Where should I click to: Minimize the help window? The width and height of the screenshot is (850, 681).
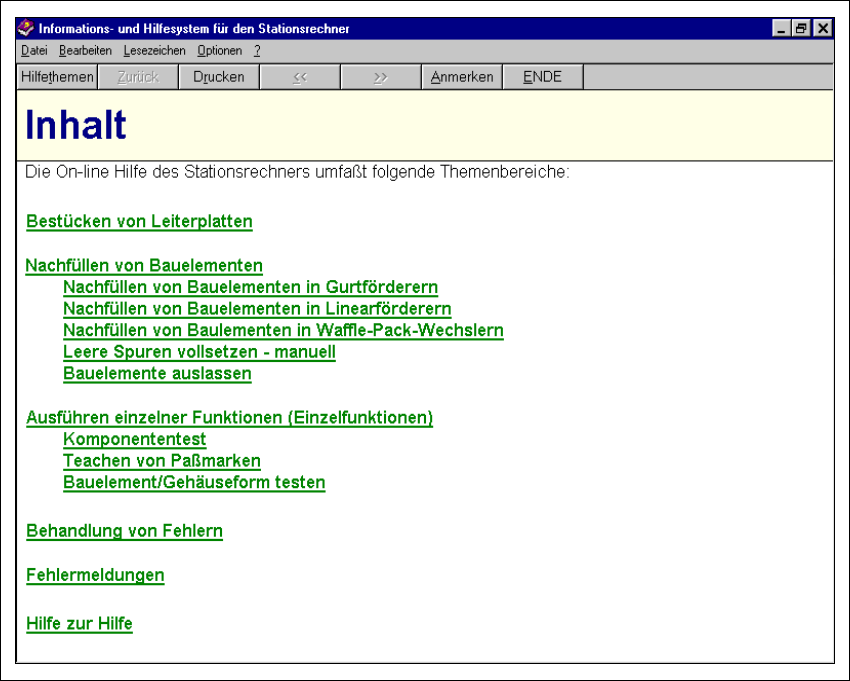click(781, 28)
